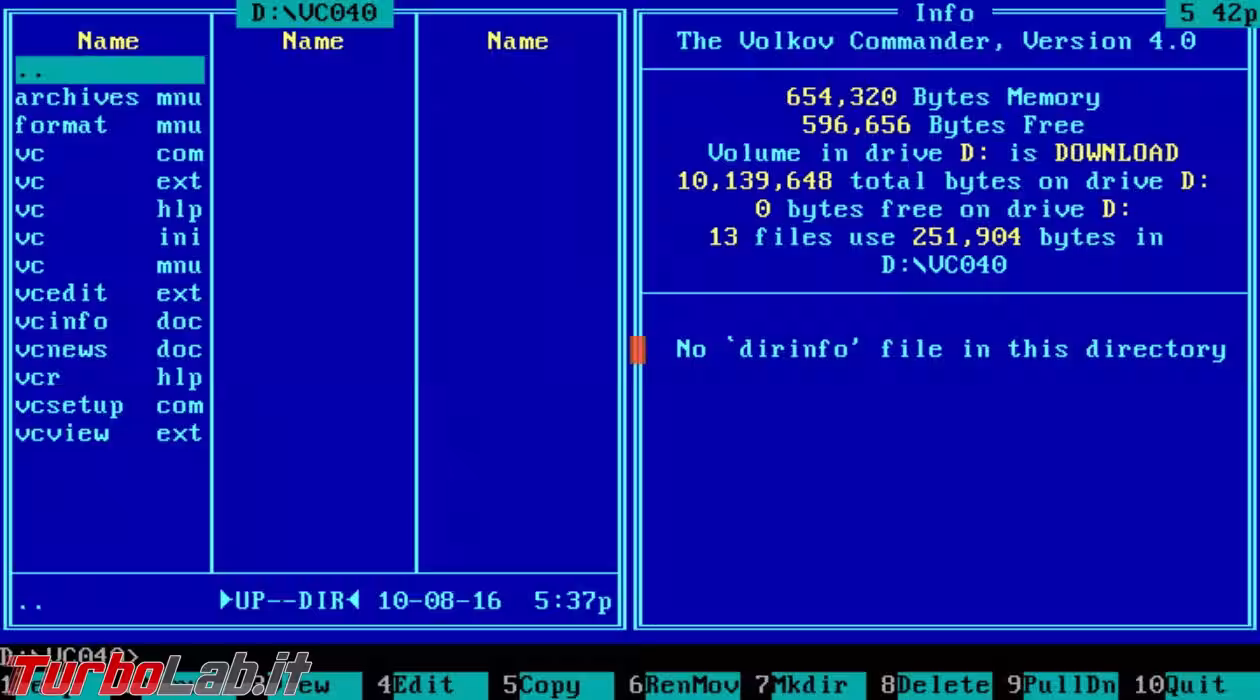The image size is (1260, 700).
Task: Click '0 bytes free on drive D:' line
Action: [x=944, y=209]
